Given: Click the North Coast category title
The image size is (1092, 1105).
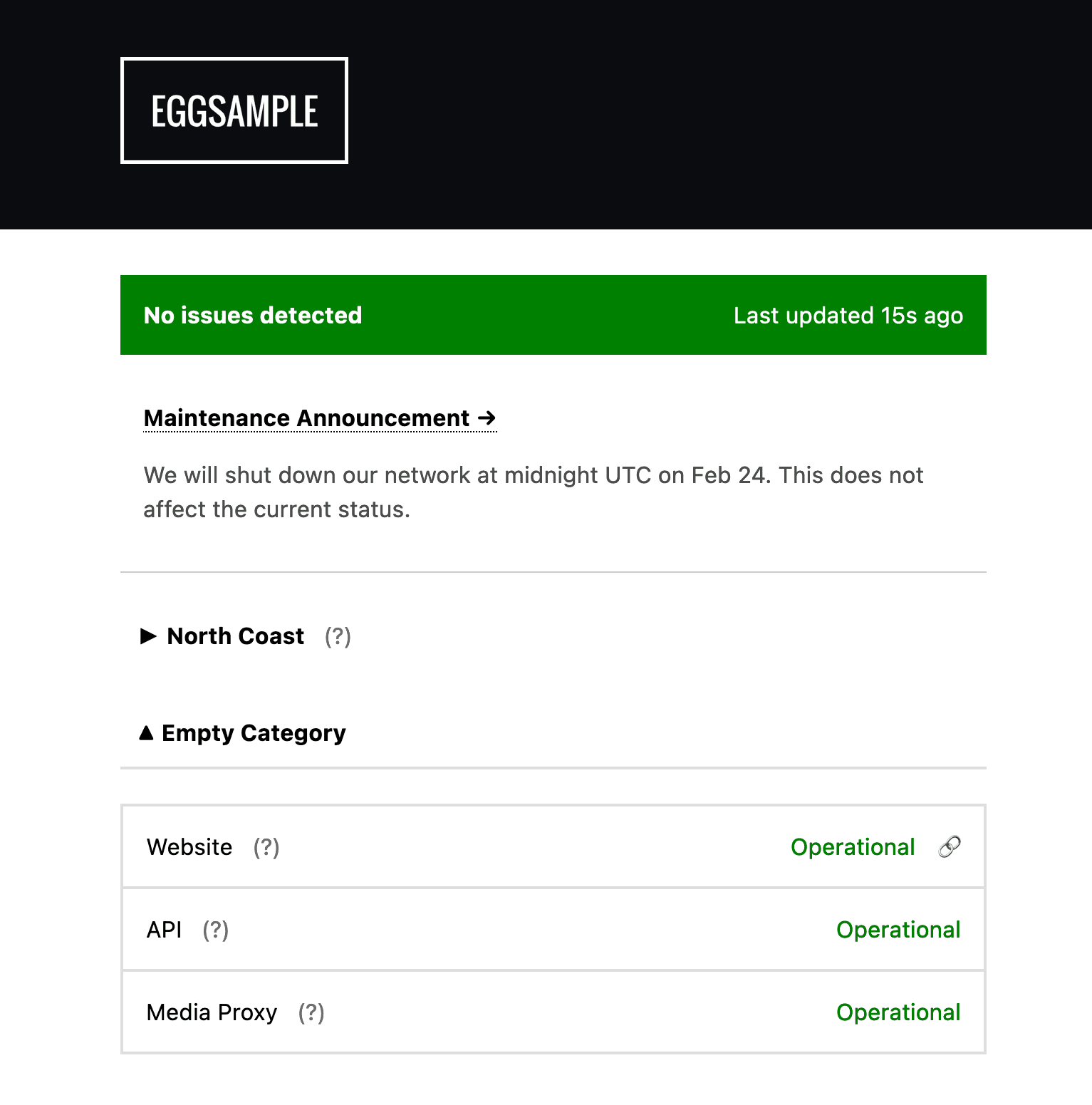Looking at the screenshot, I should point(234,636).
